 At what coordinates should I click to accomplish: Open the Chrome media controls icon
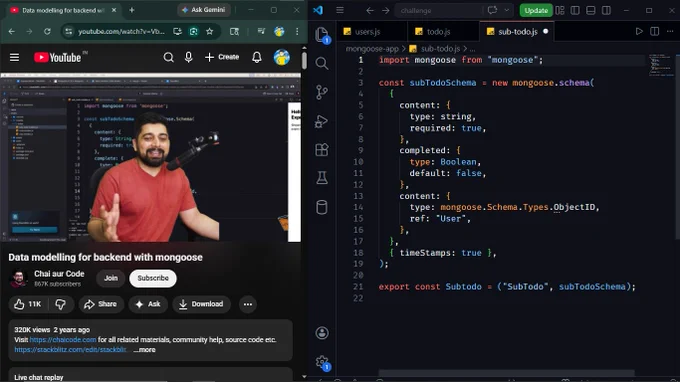pos(261,31)
